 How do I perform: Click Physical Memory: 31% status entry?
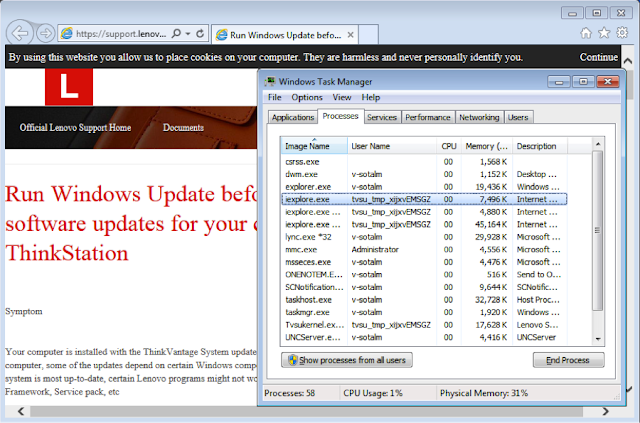[484, 393]
